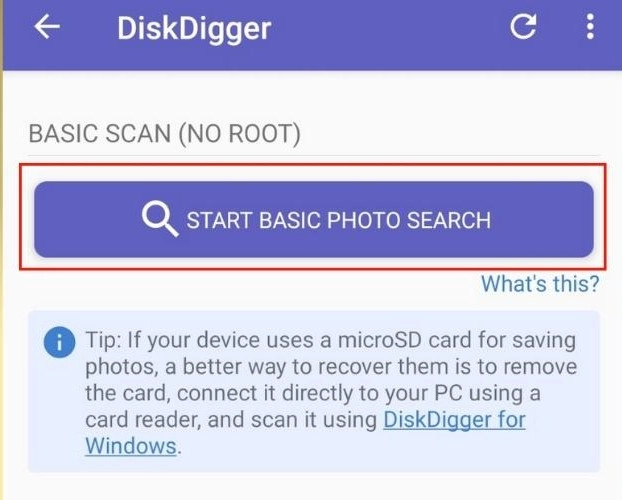Click the light blue tip card
The image size is (622, 500).
314,392
